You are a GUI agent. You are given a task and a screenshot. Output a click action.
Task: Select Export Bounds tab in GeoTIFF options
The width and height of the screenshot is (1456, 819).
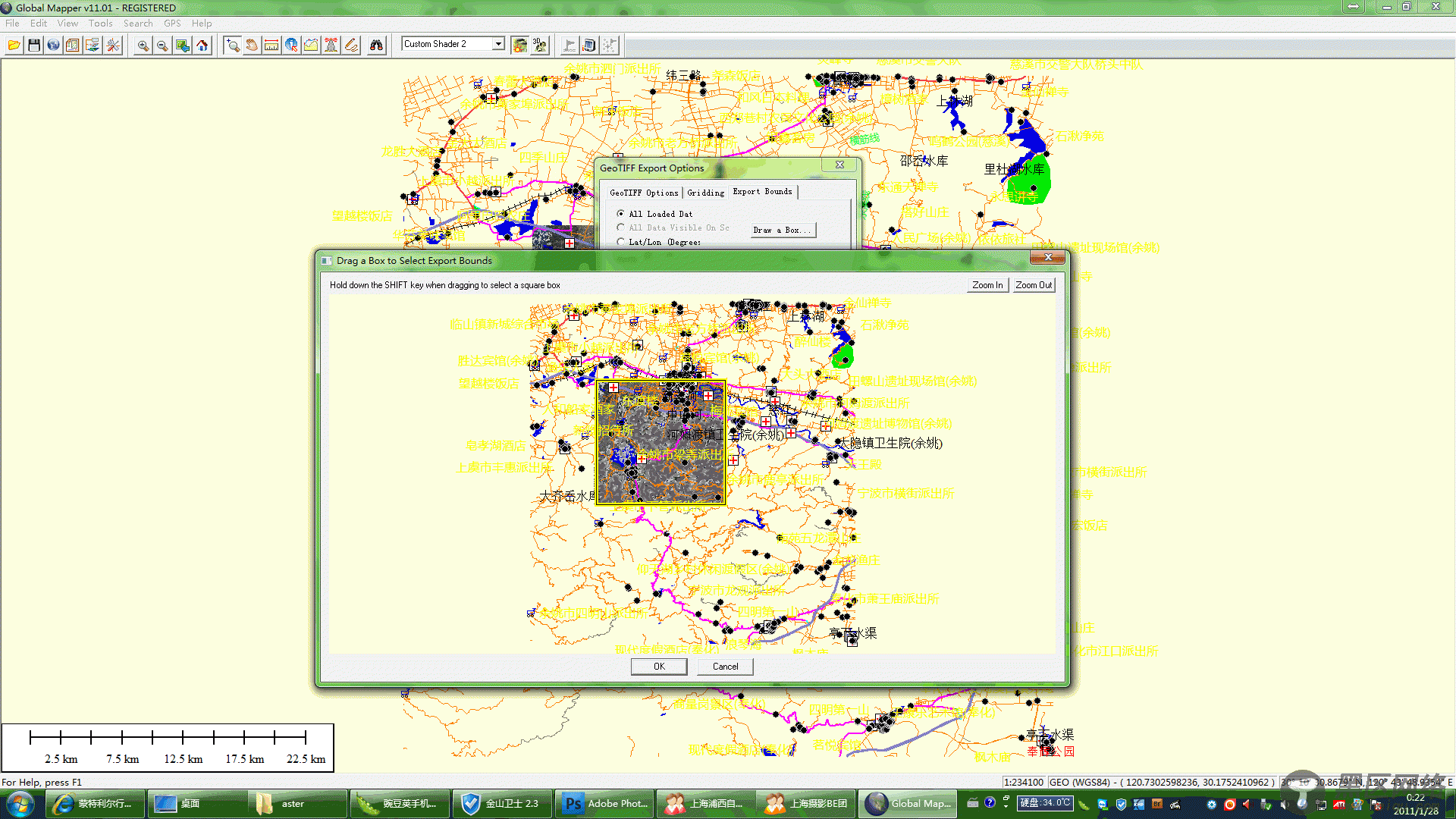(x=762, y=191)
